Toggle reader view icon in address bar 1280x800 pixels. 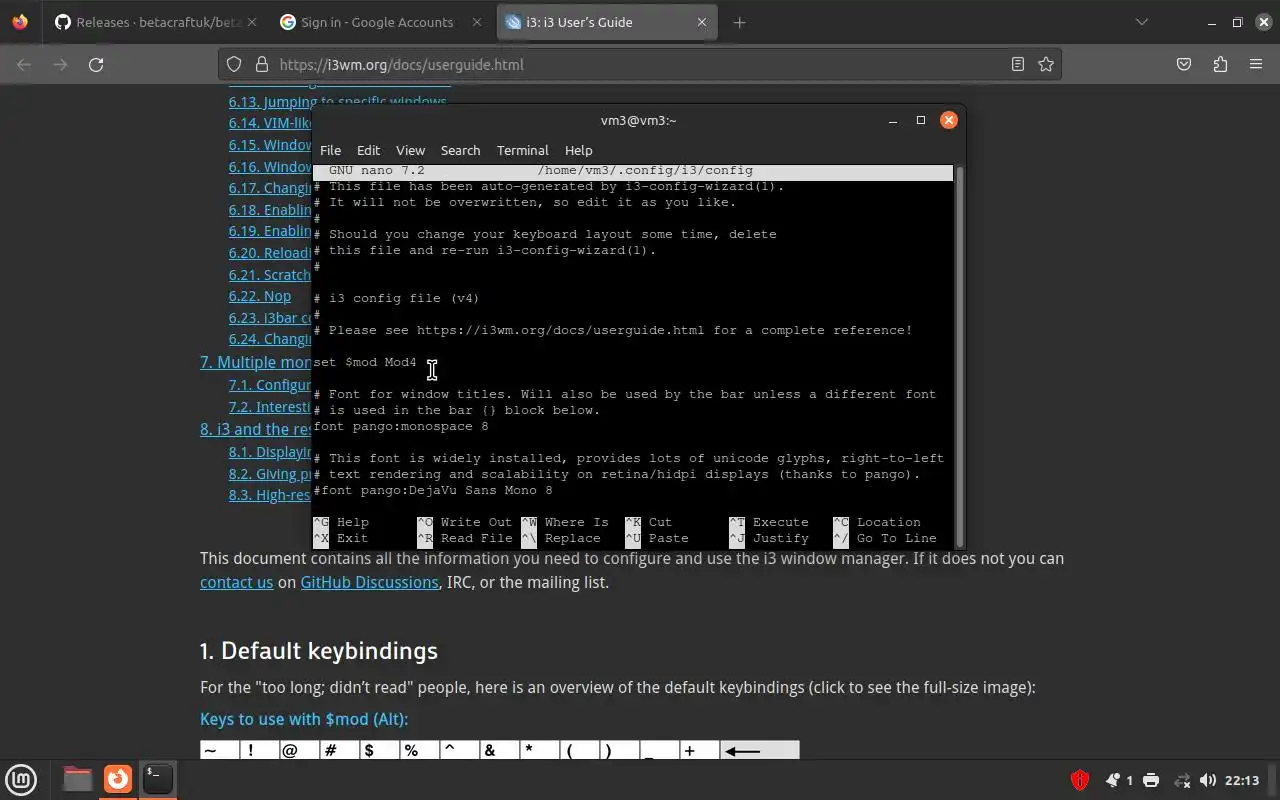tap(1018, 64)
